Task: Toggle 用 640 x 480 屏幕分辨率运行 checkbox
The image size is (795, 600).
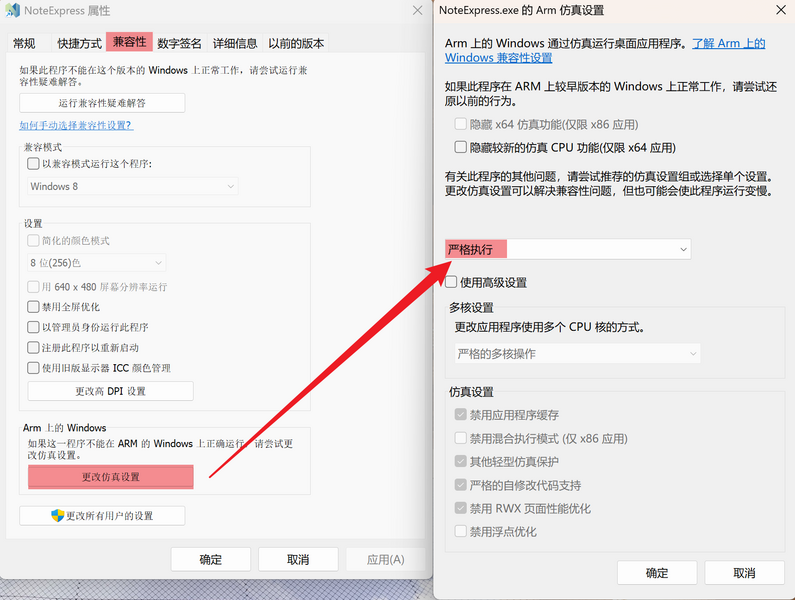Action: [x=33, y=287]
